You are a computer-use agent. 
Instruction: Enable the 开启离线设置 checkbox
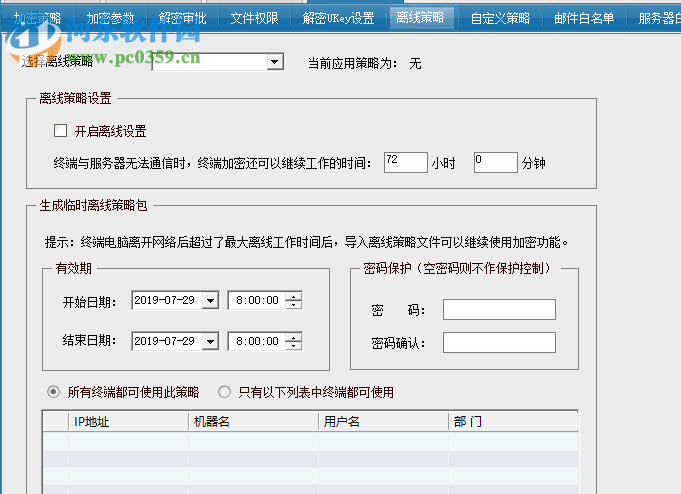click(60, 131)
